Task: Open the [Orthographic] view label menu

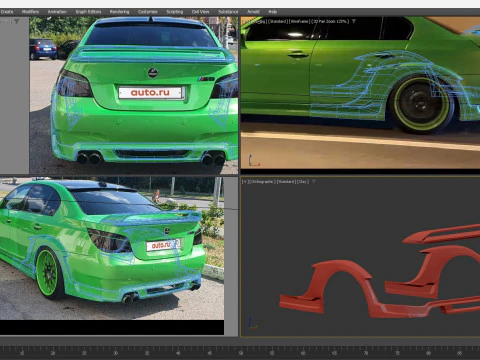Action: click(263, 182)
